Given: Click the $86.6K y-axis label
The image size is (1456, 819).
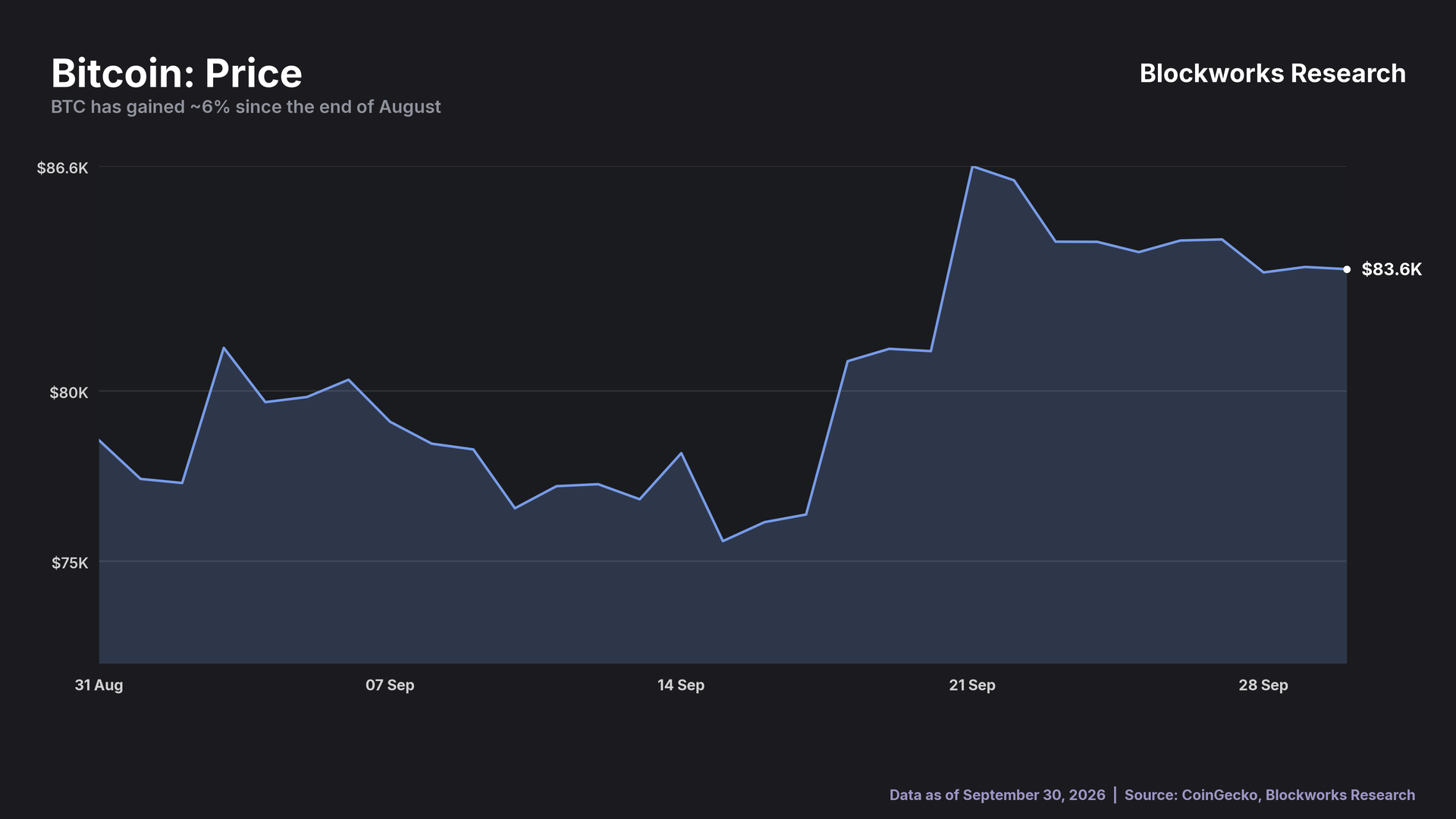Looking at the screenshot, I should [x=63, y=168].
